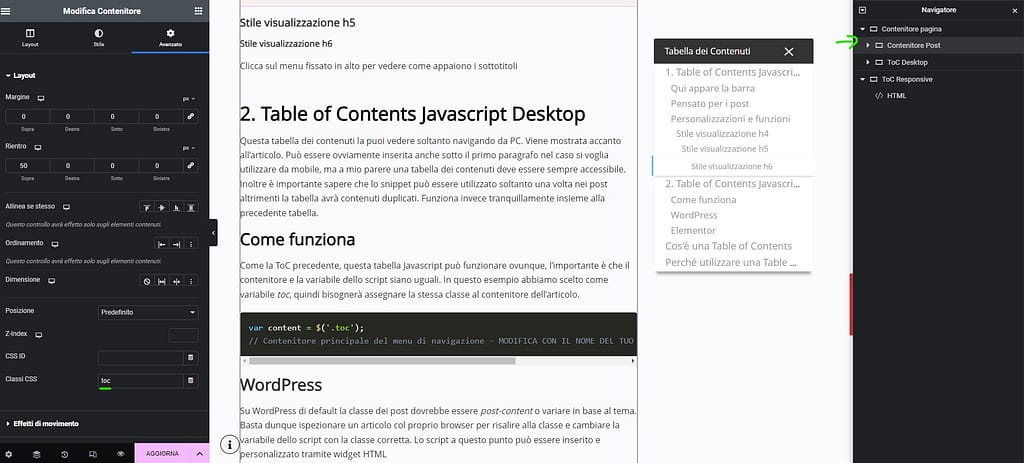Toggle linked values for Rientro

coord(190,165)
